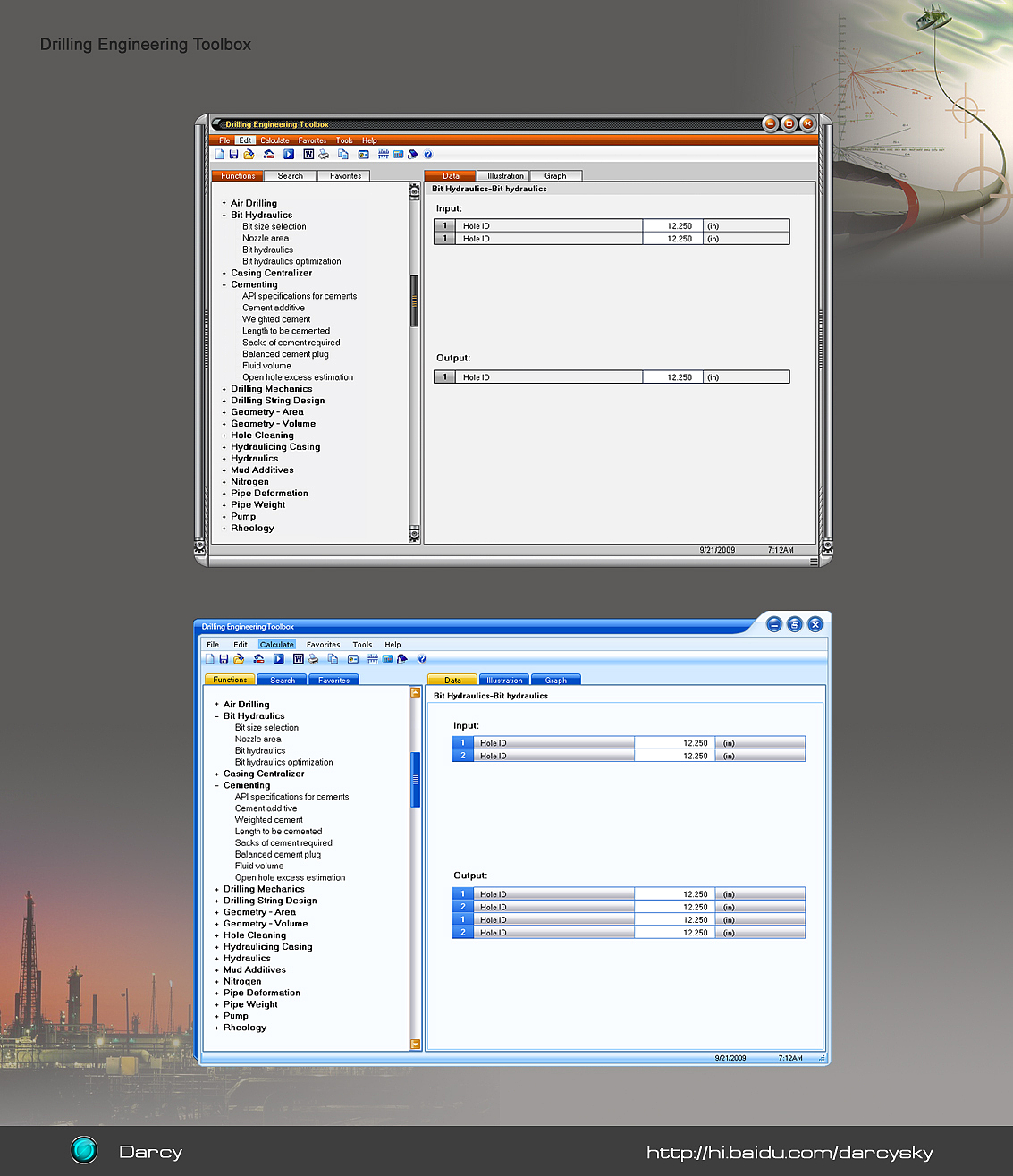Click Copy icon in top orange window
Image resolution: width=1013 pixels, height=1176 pixels.
tap(343, 154)
